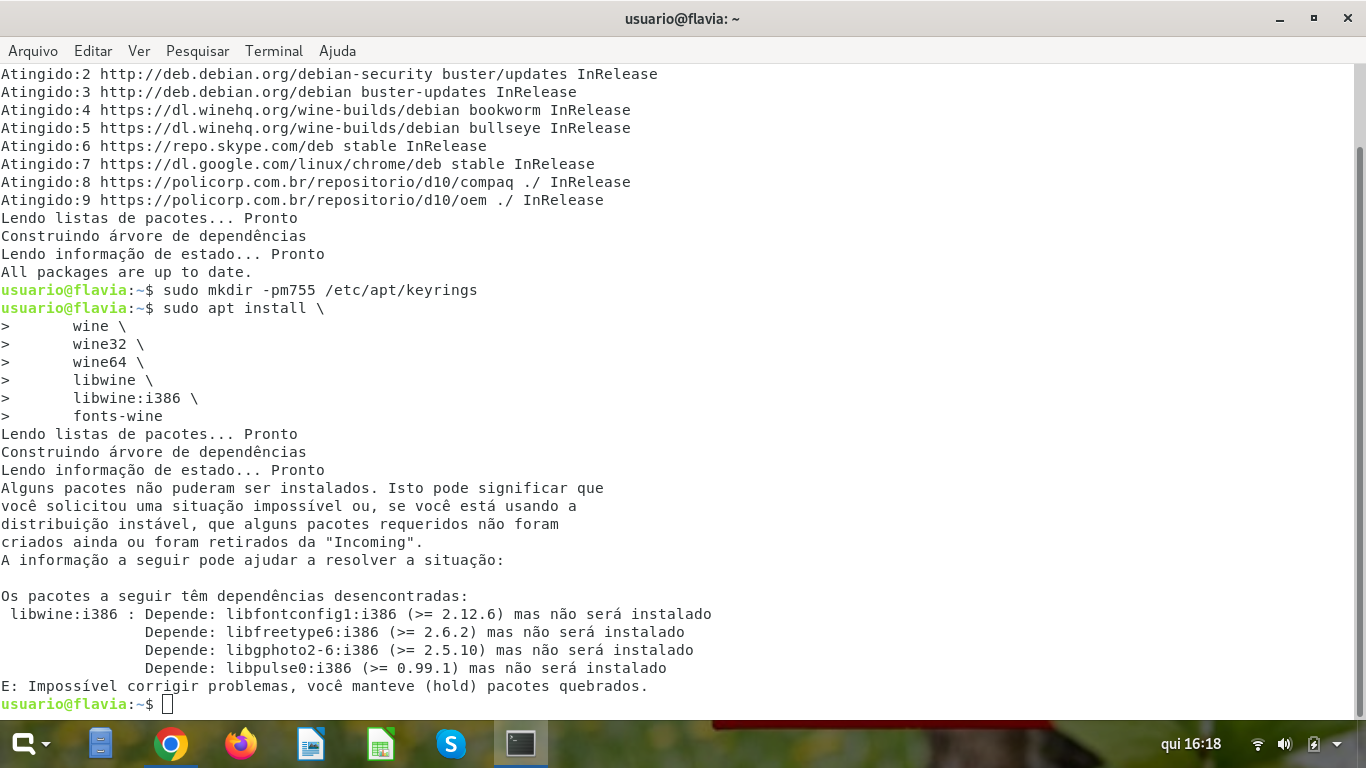This screenshot has width=1366, height=768.
Task: Click the 'libwine:i386 \' continuation line
Action: point(135,398)
